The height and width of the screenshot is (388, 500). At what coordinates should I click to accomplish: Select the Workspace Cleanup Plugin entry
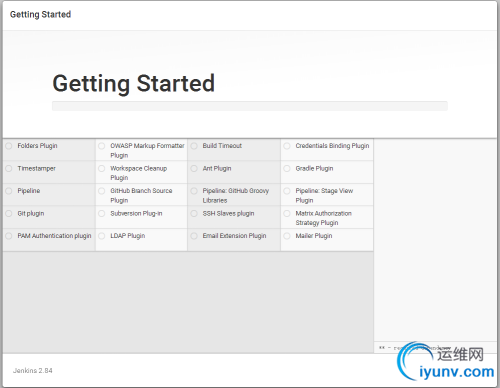[x=141, y=173]
